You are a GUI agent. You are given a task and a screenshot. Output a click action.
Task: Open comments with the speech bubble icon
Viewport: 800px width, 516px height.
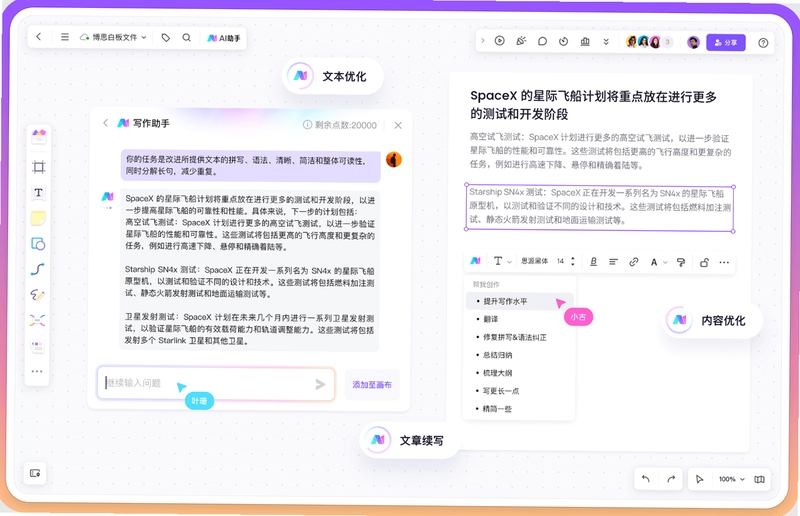point(542,41)
